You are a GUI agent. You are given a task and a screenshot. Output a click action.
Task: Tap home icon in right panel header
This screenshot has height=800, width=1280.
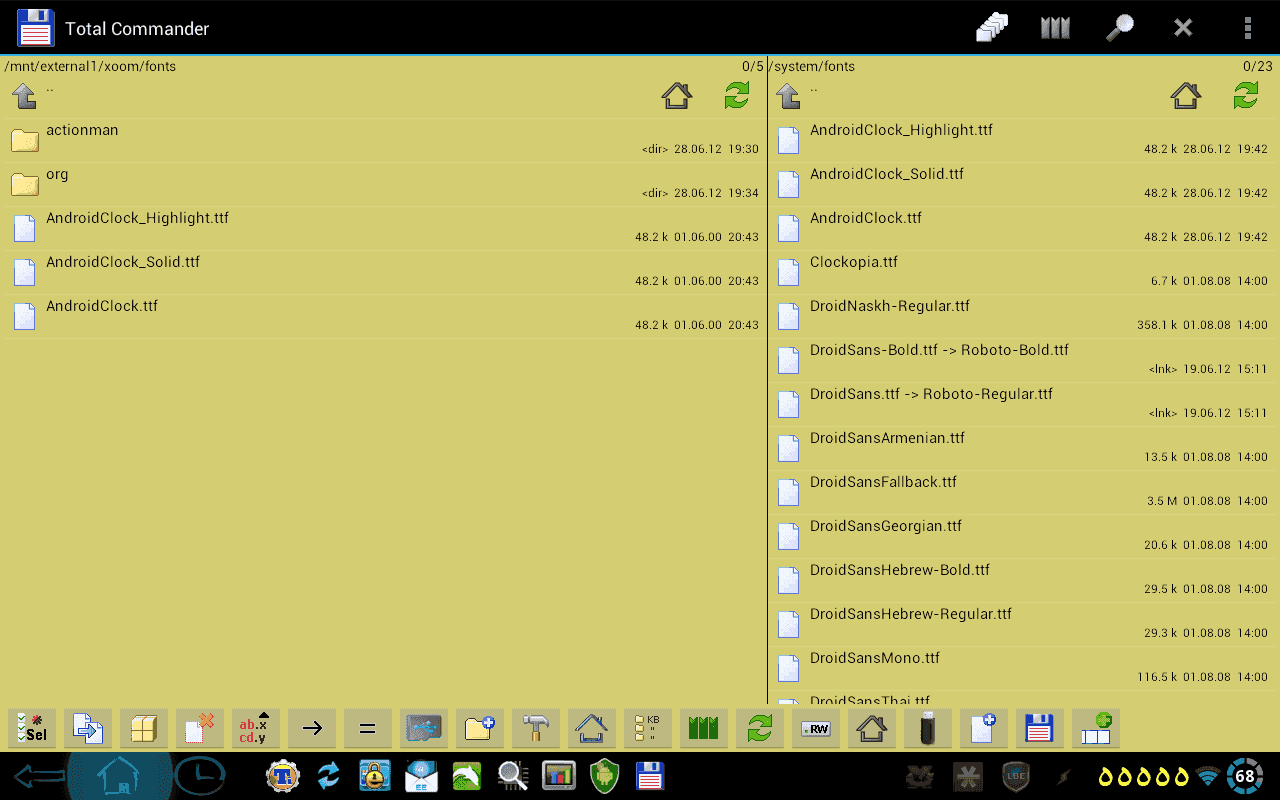tap(1186, 96)
